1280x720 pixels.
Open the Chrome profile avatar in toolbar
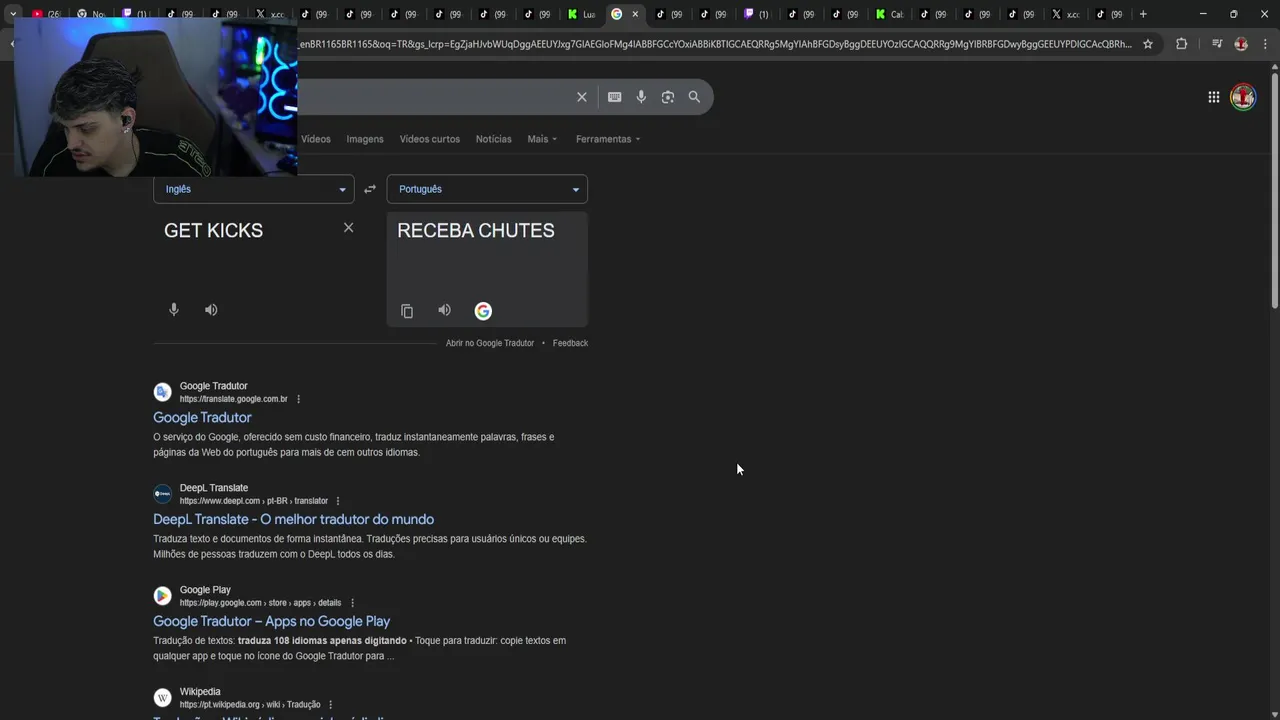tap(1241, 44)
